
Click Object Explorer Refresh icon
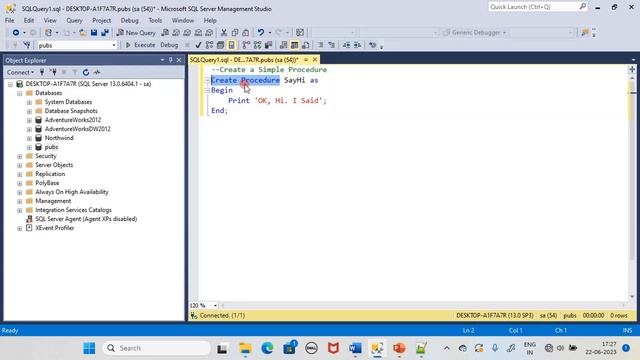point(86,72)
